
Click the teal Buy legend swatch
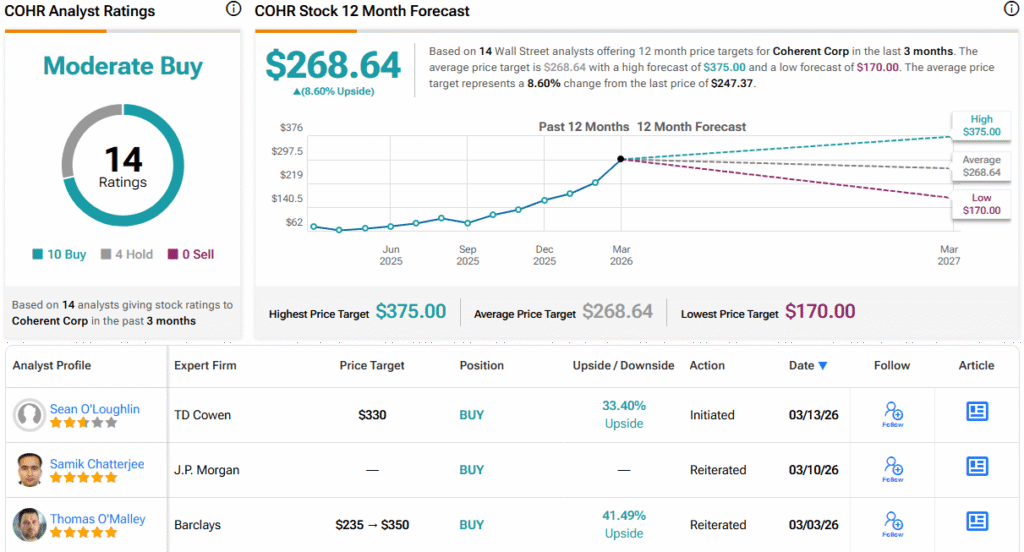click(38, 255)
